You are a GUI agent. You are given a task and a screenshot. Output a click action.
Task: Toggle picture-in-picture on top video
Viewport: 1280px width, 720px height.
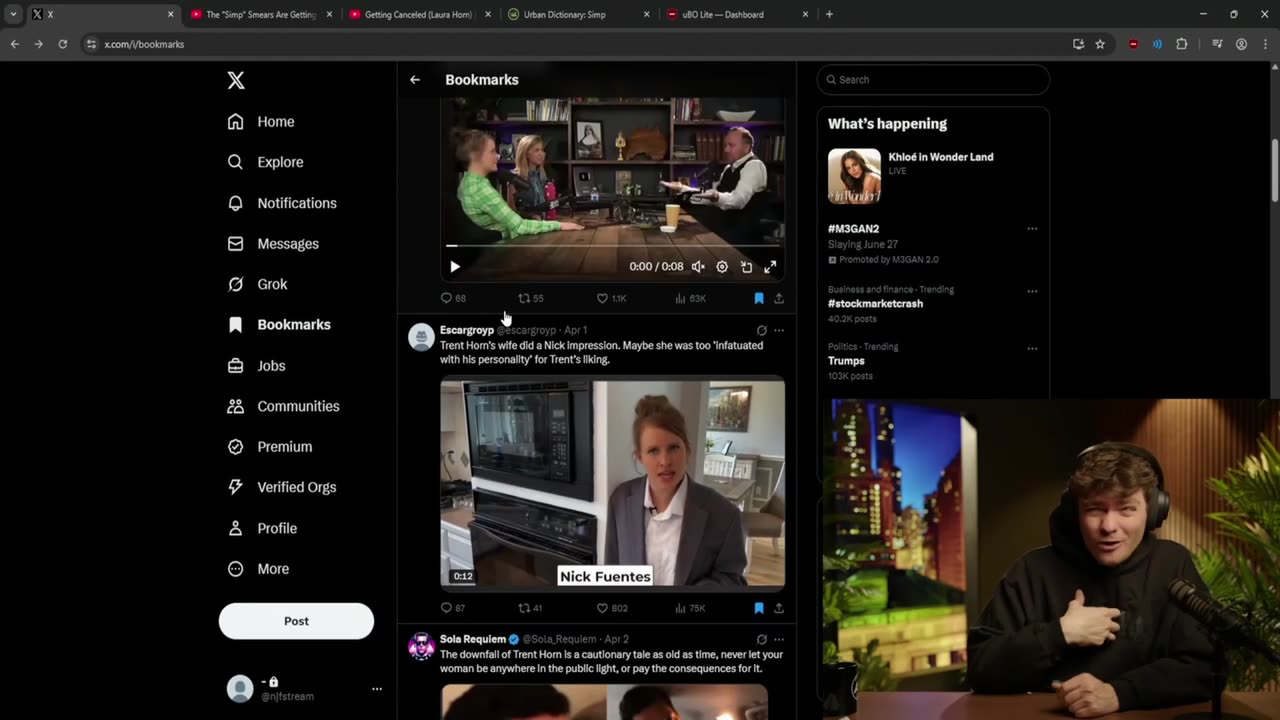746,267
